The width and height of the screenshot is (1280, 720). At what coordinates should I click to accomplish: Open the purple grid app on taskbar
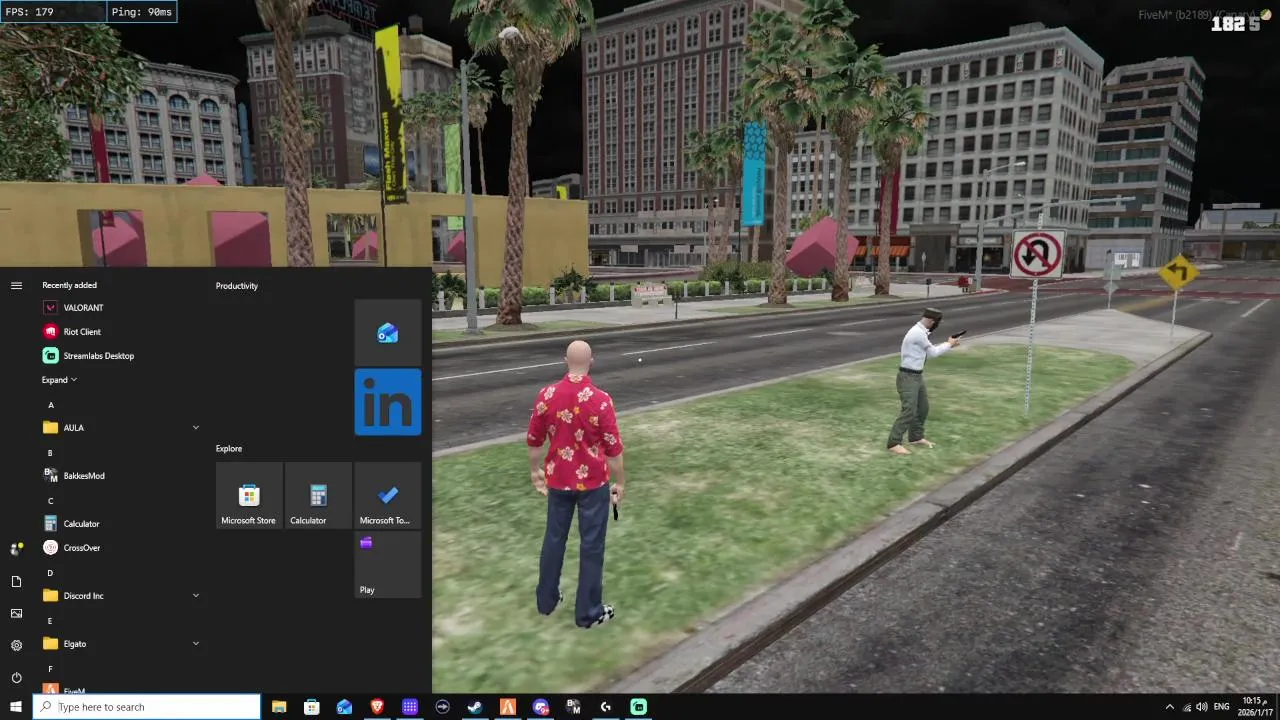[410, 707]
